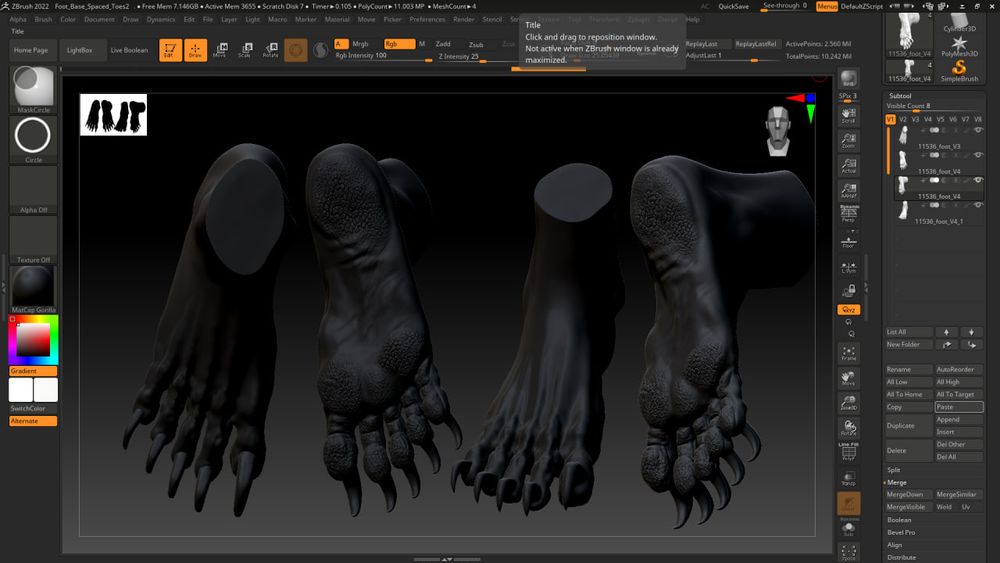Open the Alpha menu
1000x563 pixels.
coord(18,19)
